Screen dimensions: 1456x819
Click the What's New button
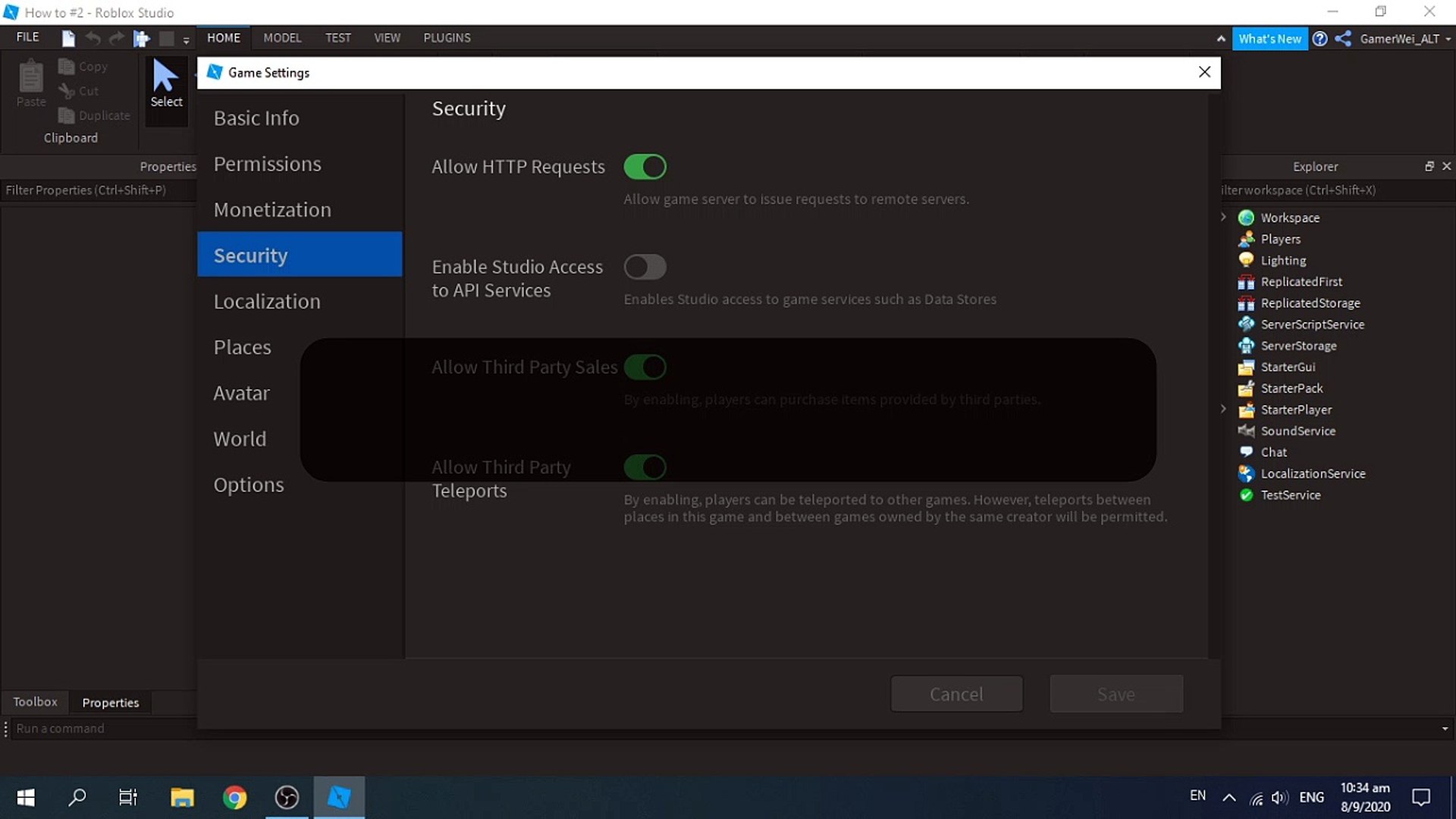coord(1269,39)
